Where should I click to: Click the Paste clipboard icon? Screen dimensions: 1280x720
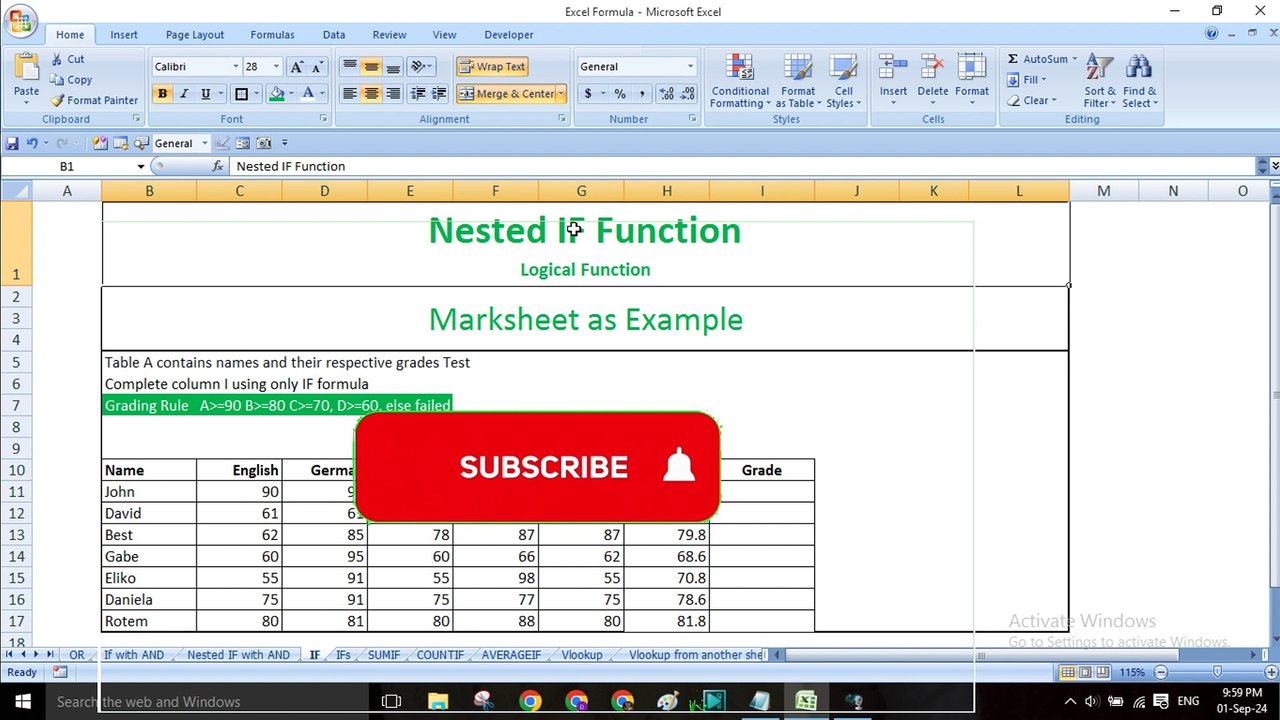pyautogui.click(x=27, y=68)
